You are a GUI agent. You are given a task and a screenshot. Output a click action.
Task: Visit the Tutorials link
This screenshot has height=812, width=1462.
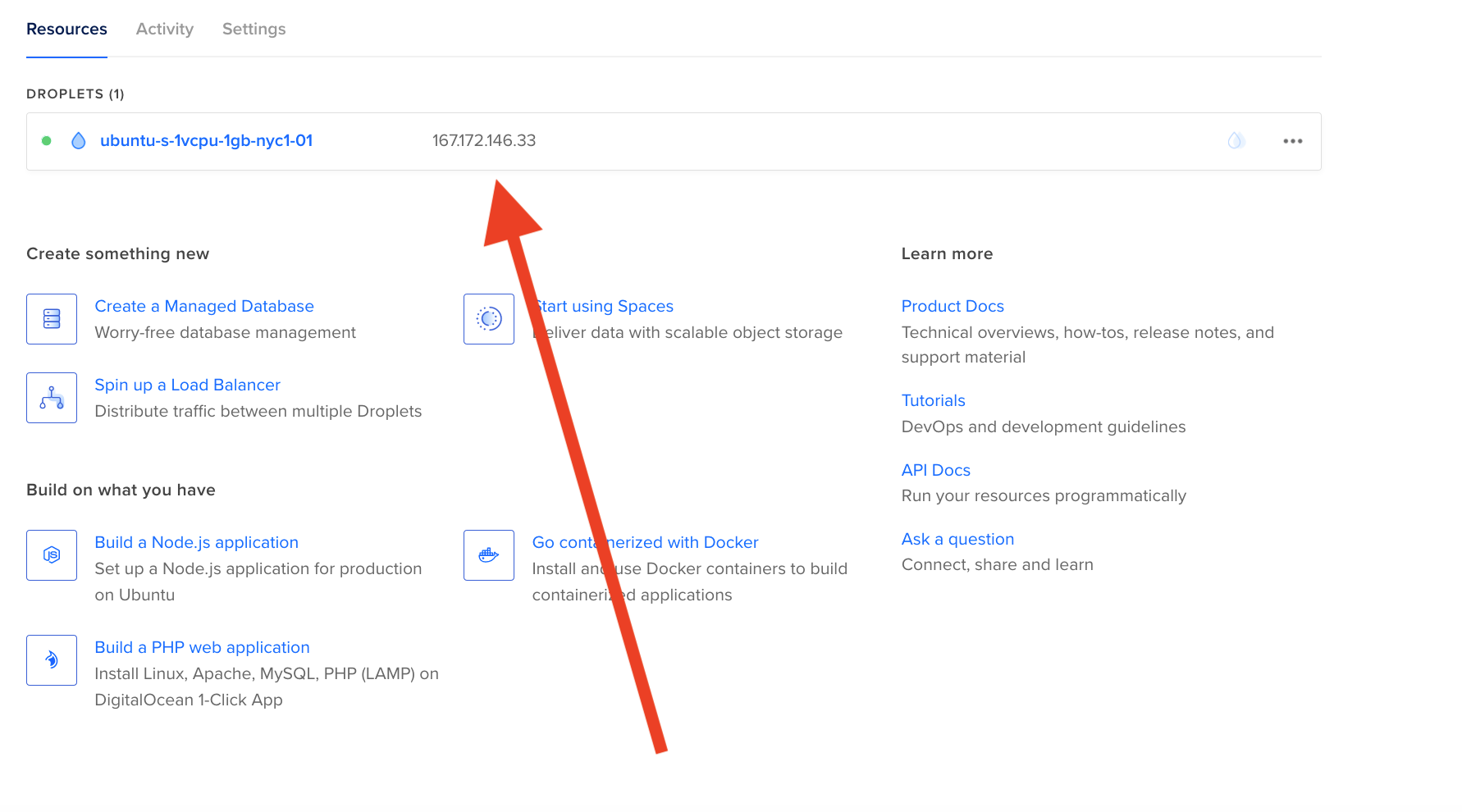933,400
